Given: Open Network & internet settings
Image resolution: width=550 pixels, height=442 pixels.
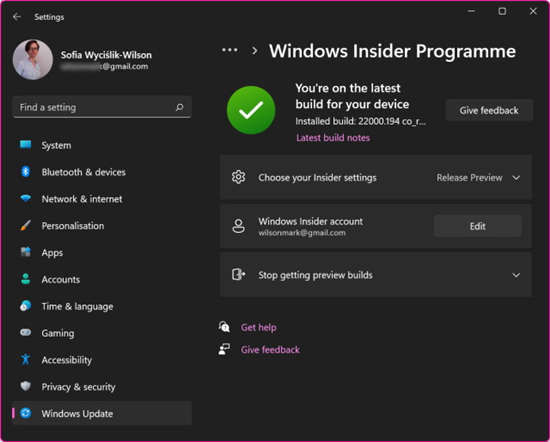Looking at the screenshot, I should 102,199.
